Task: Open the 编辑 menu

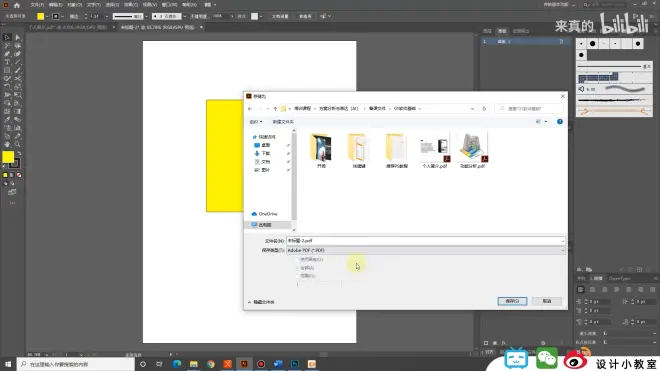Action: 56,5
